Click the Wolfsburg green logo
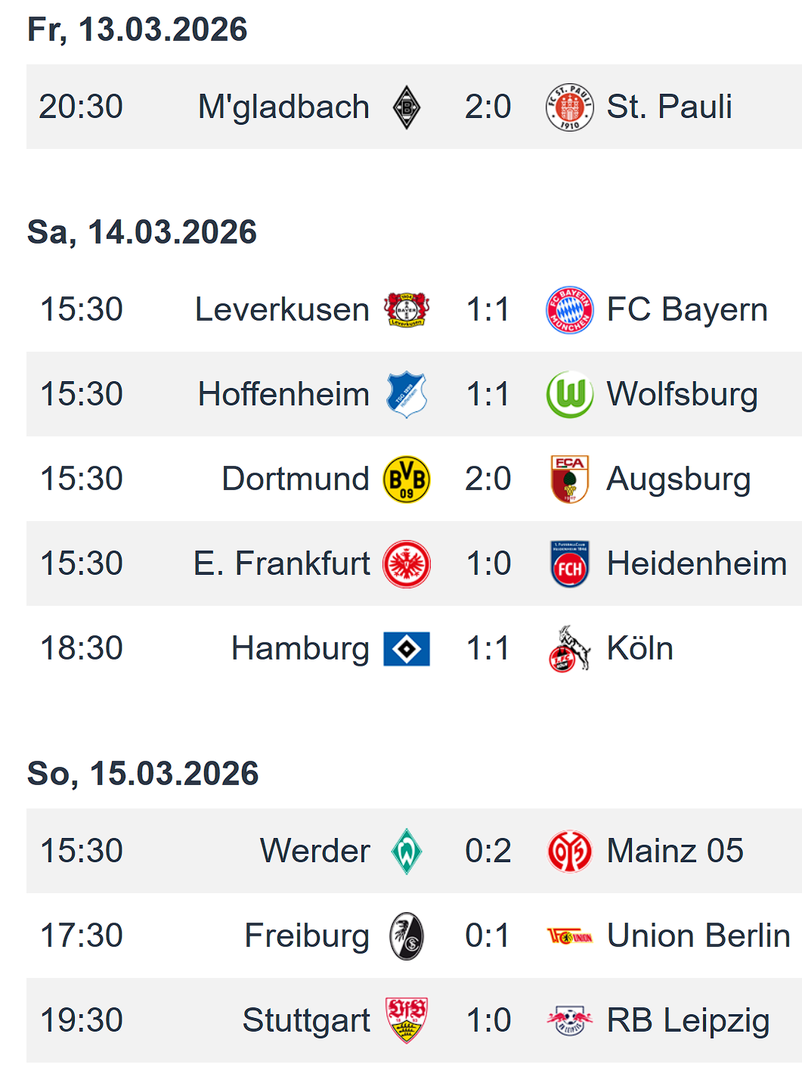 click(570, 394)
